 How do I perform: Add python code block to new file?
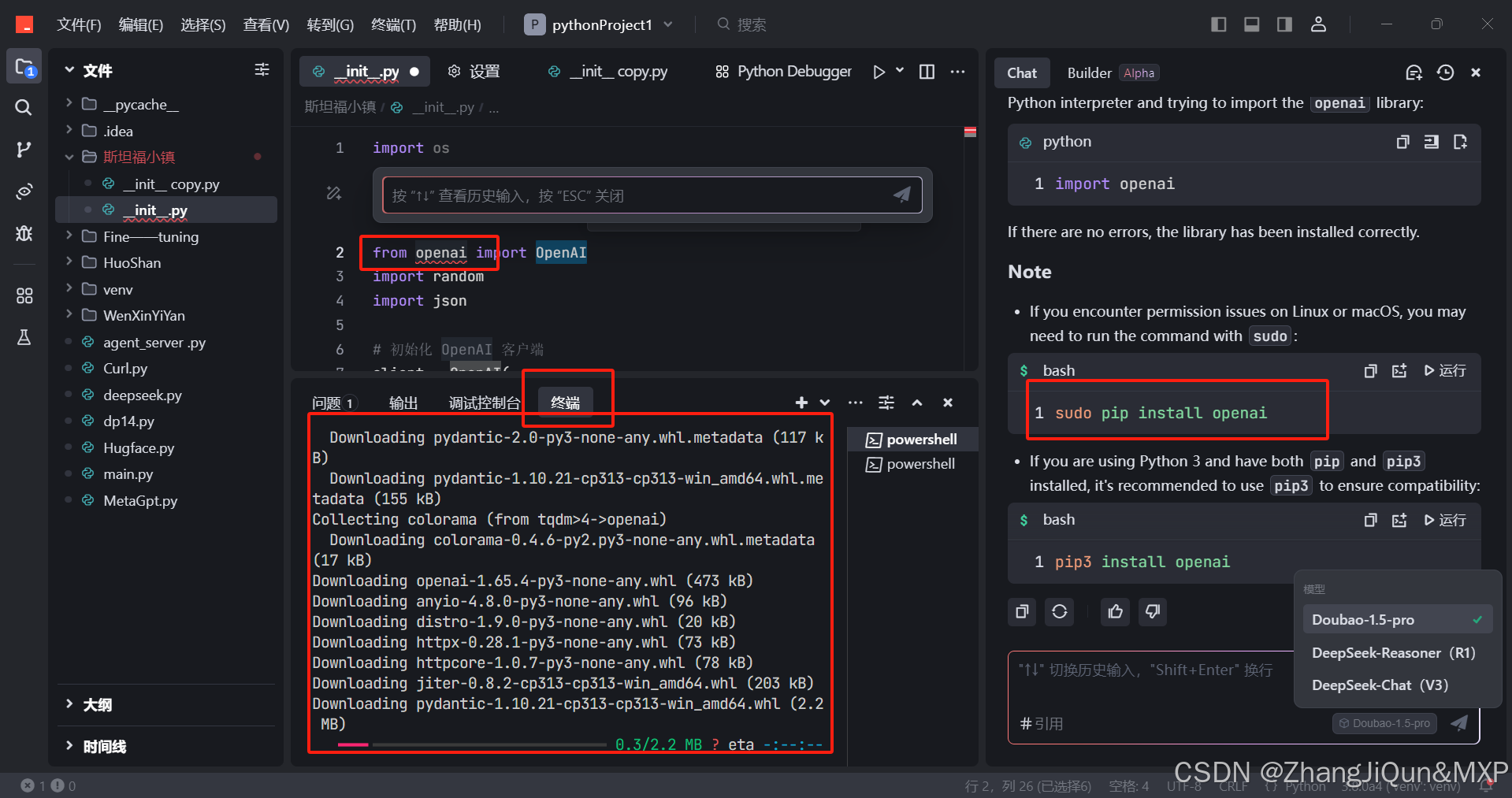pyautogui.click(x=1460, y=142)
